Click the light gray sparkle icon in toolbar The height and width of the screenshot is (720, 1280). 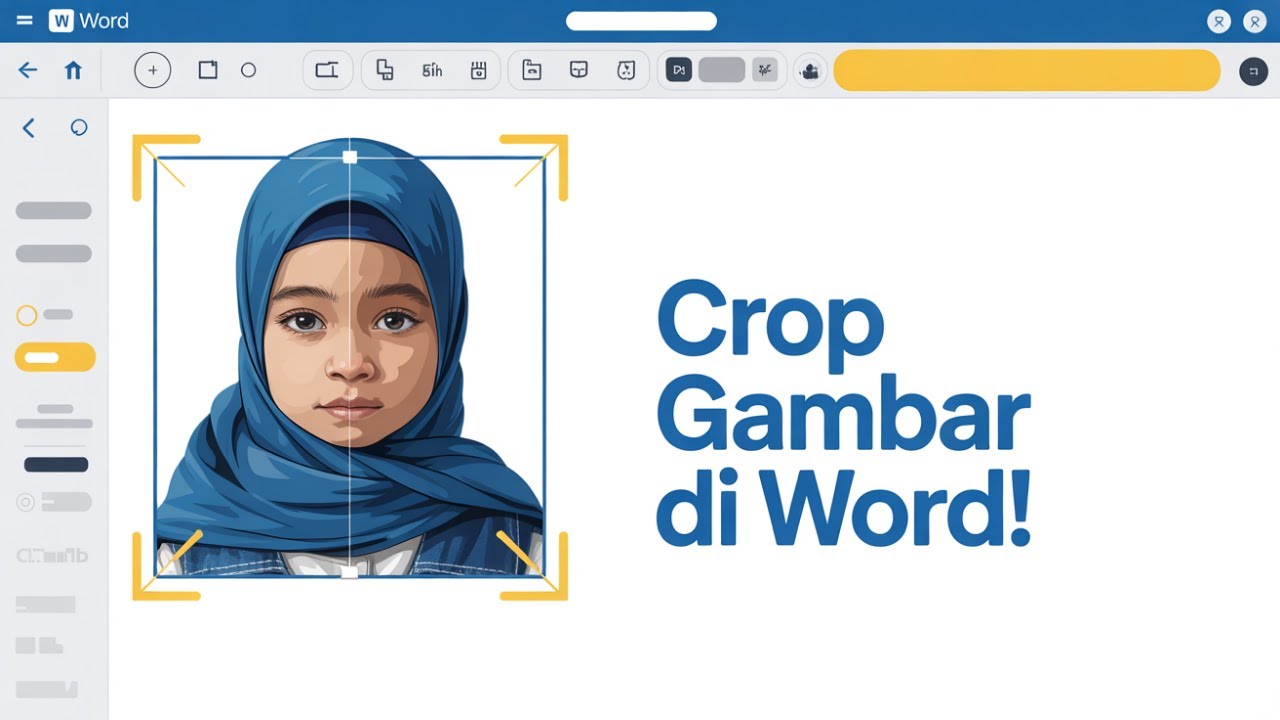765,70
